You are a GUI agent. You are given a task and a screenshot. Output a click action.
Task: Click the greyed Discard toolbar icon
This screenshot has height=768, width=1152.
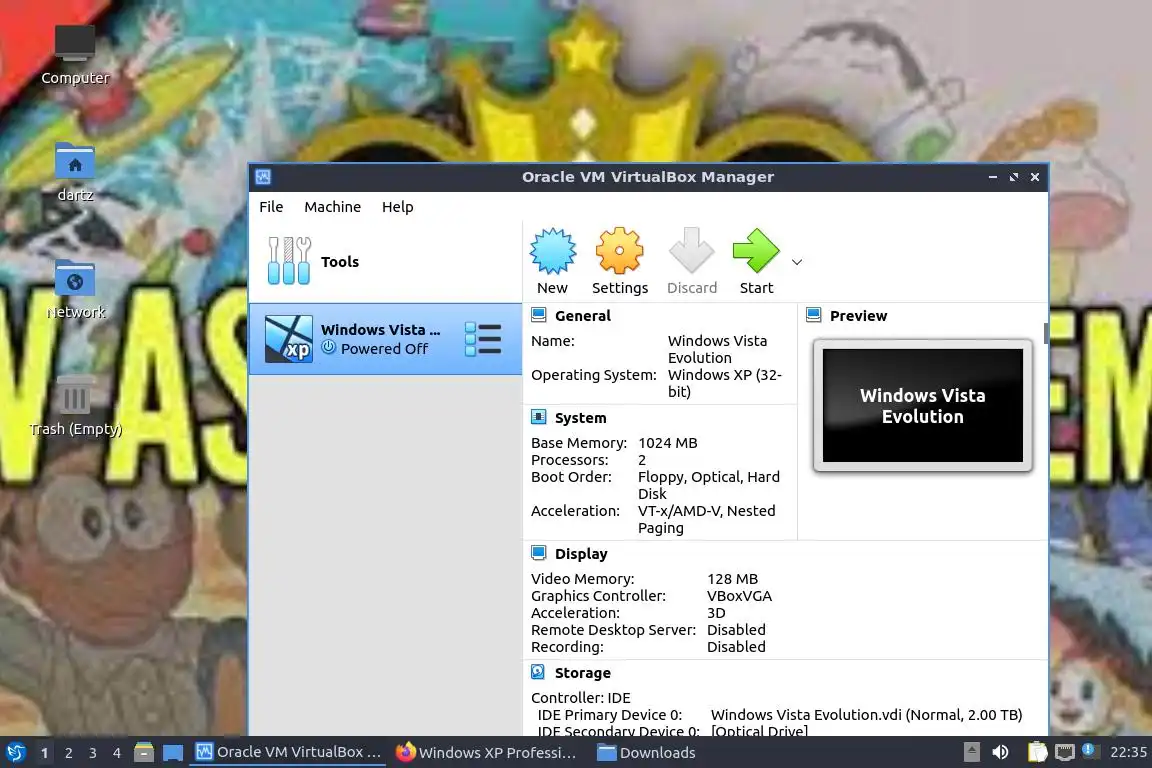tap(691, 261)
